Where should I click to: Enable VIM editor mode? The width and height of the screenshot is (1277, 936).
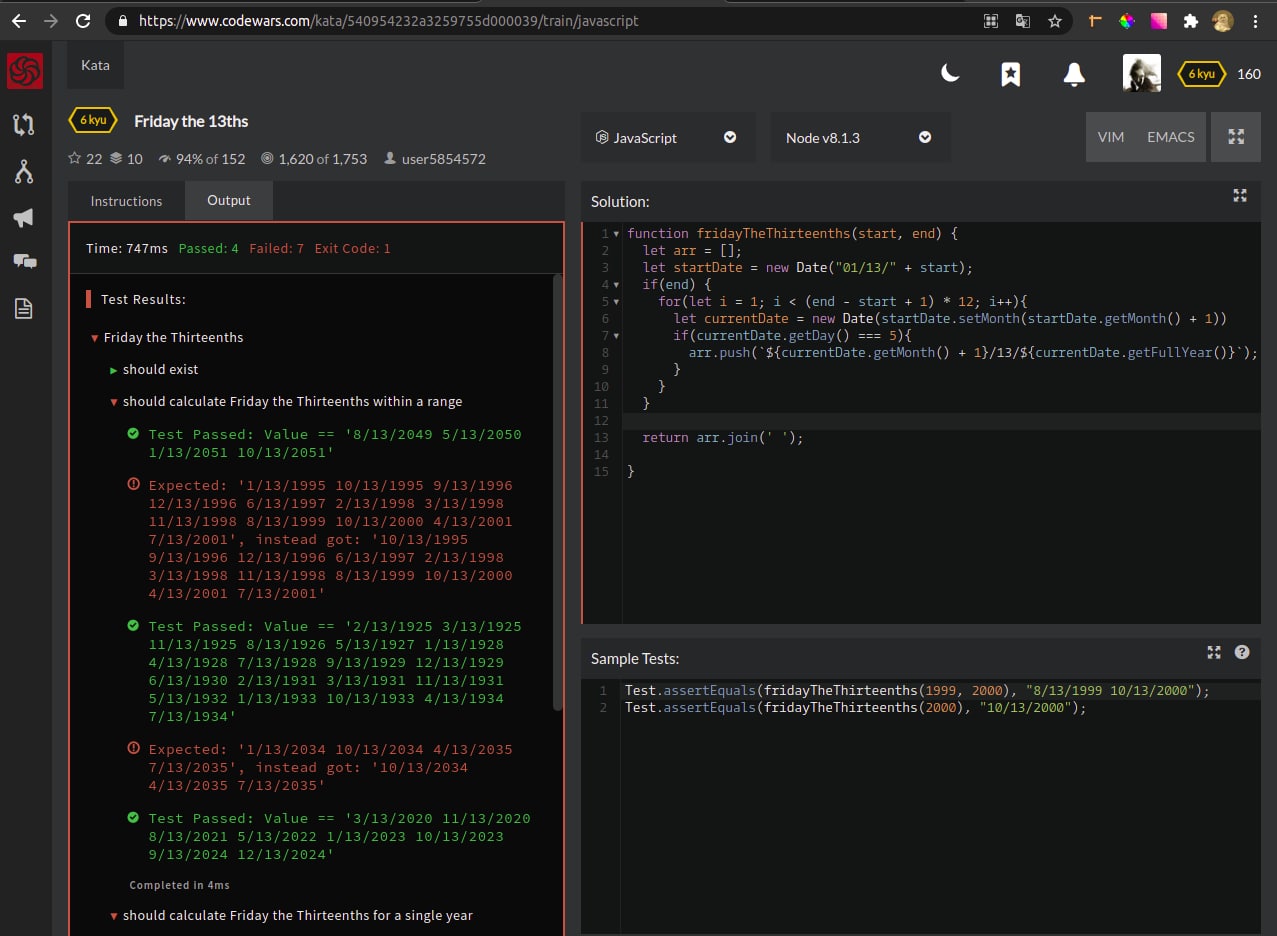(x=1110, y=137)
